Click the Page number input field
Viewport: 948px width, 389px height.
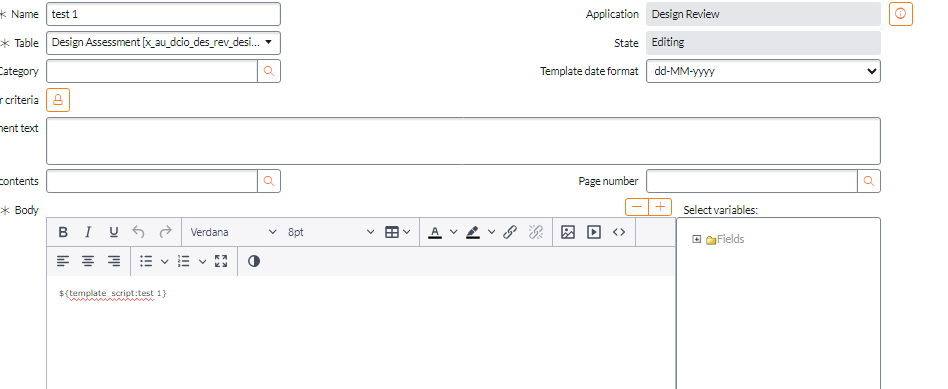(x=752, y=181)
